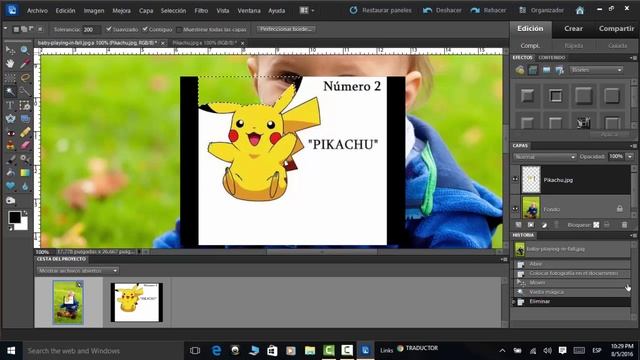This screenshot has width=640, height=360.
Task: Enable Muestrear todas las capas checkbox
Action: 179,29
